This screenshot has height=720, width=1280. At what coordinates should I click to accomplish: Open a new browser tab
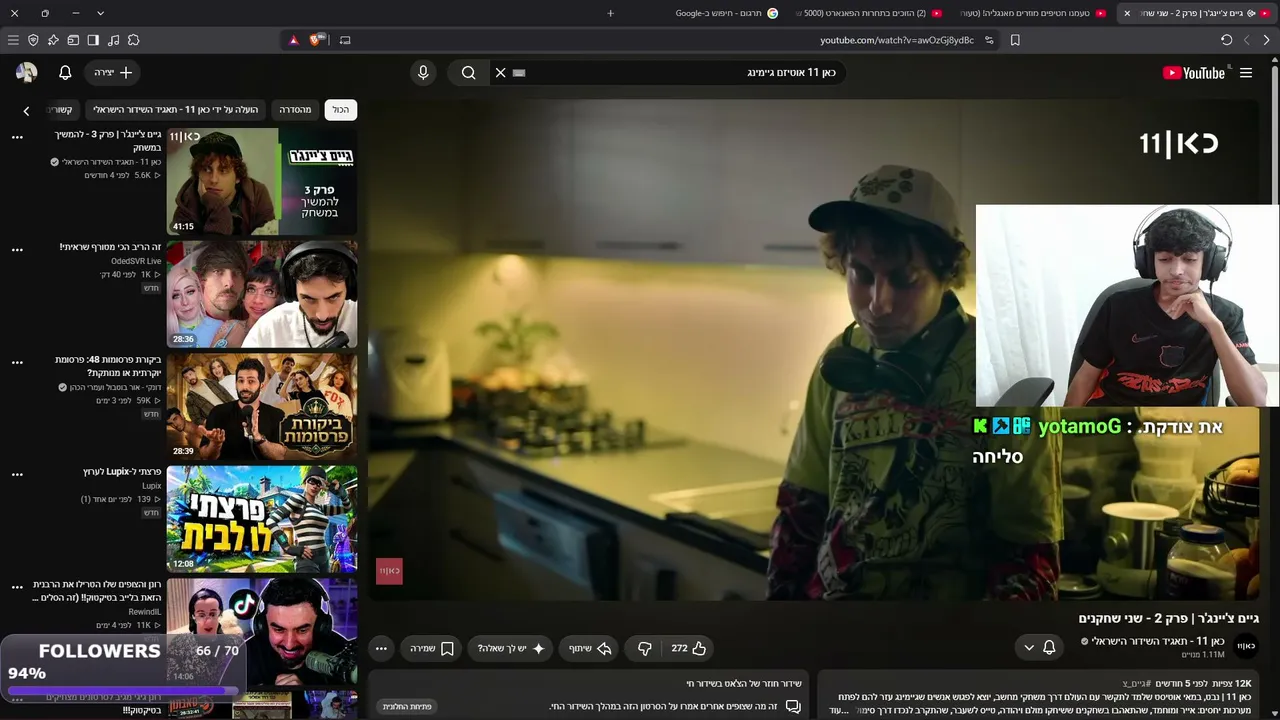(x=610, y=13)
